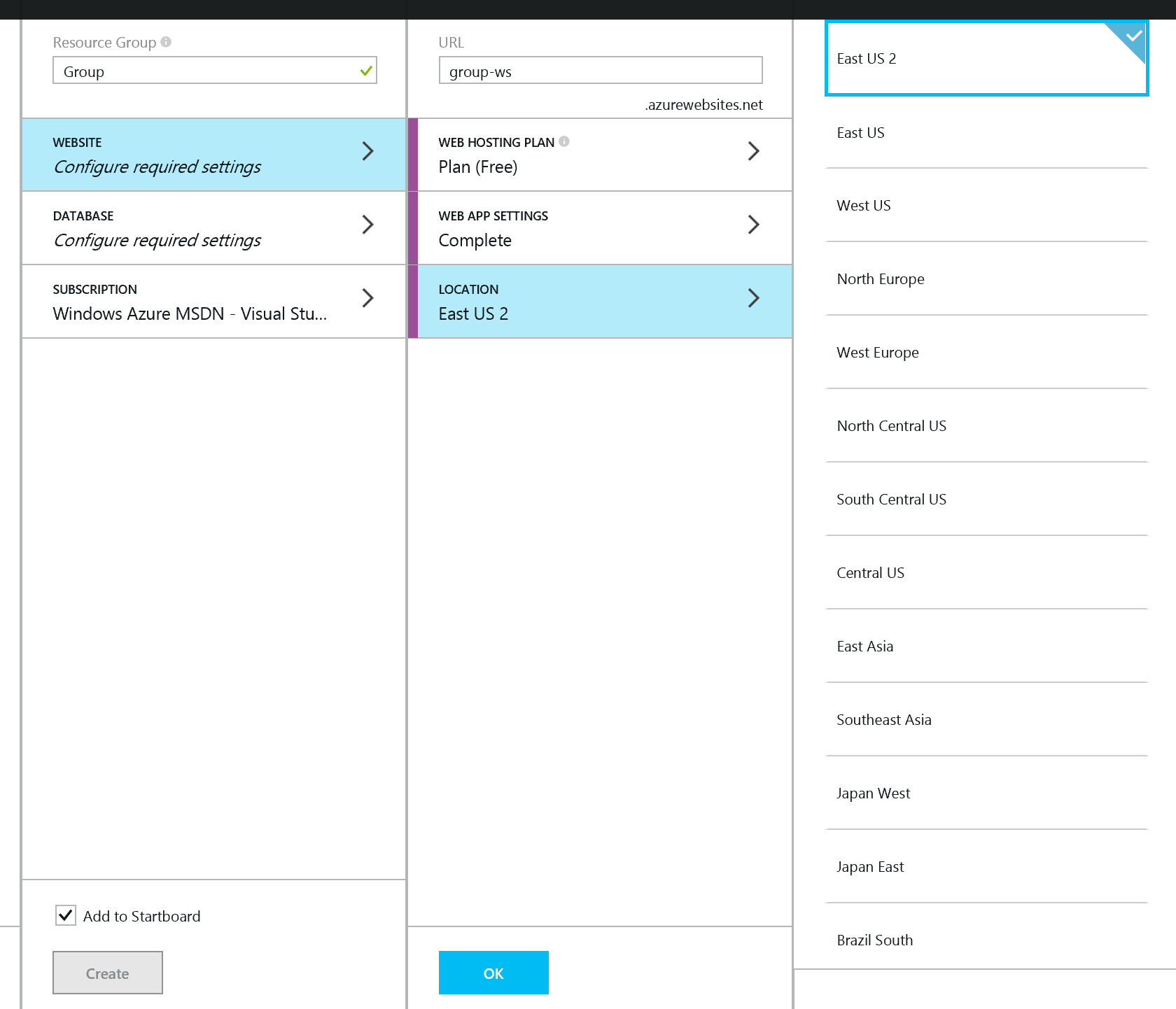
Task: Click 'Windows Azure MSDN - Visual Stu...' subscription text
Action: [190, 313]
